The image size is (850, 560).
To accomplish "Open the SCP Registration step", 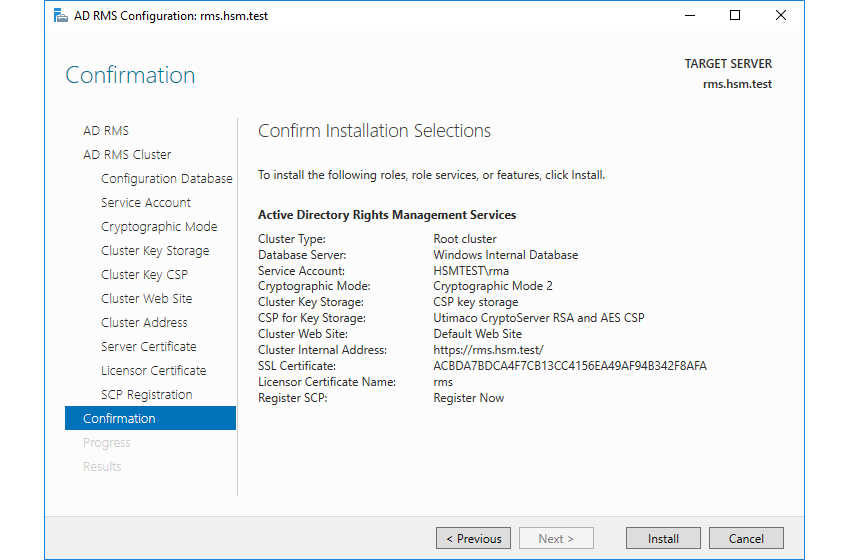I will click(146, 395).
